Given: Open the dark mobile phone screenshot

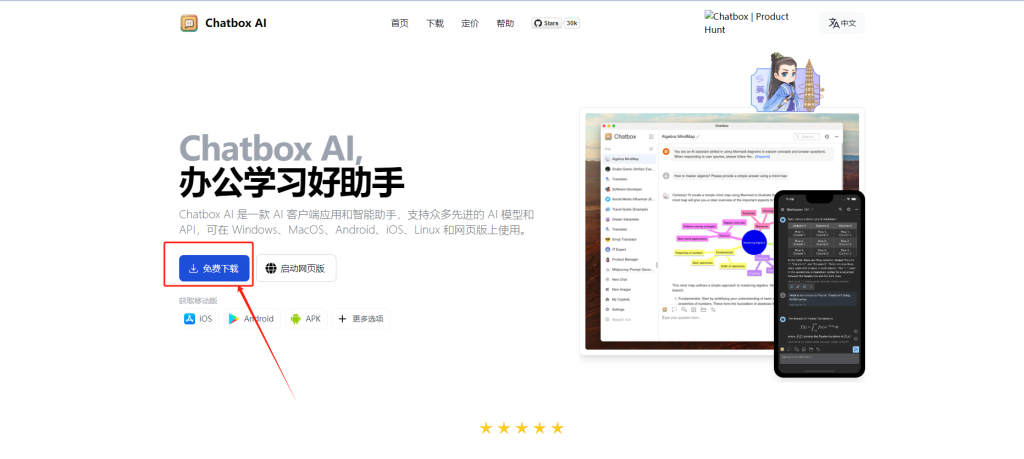Looking at the screenshot, I should pos(819,283).
